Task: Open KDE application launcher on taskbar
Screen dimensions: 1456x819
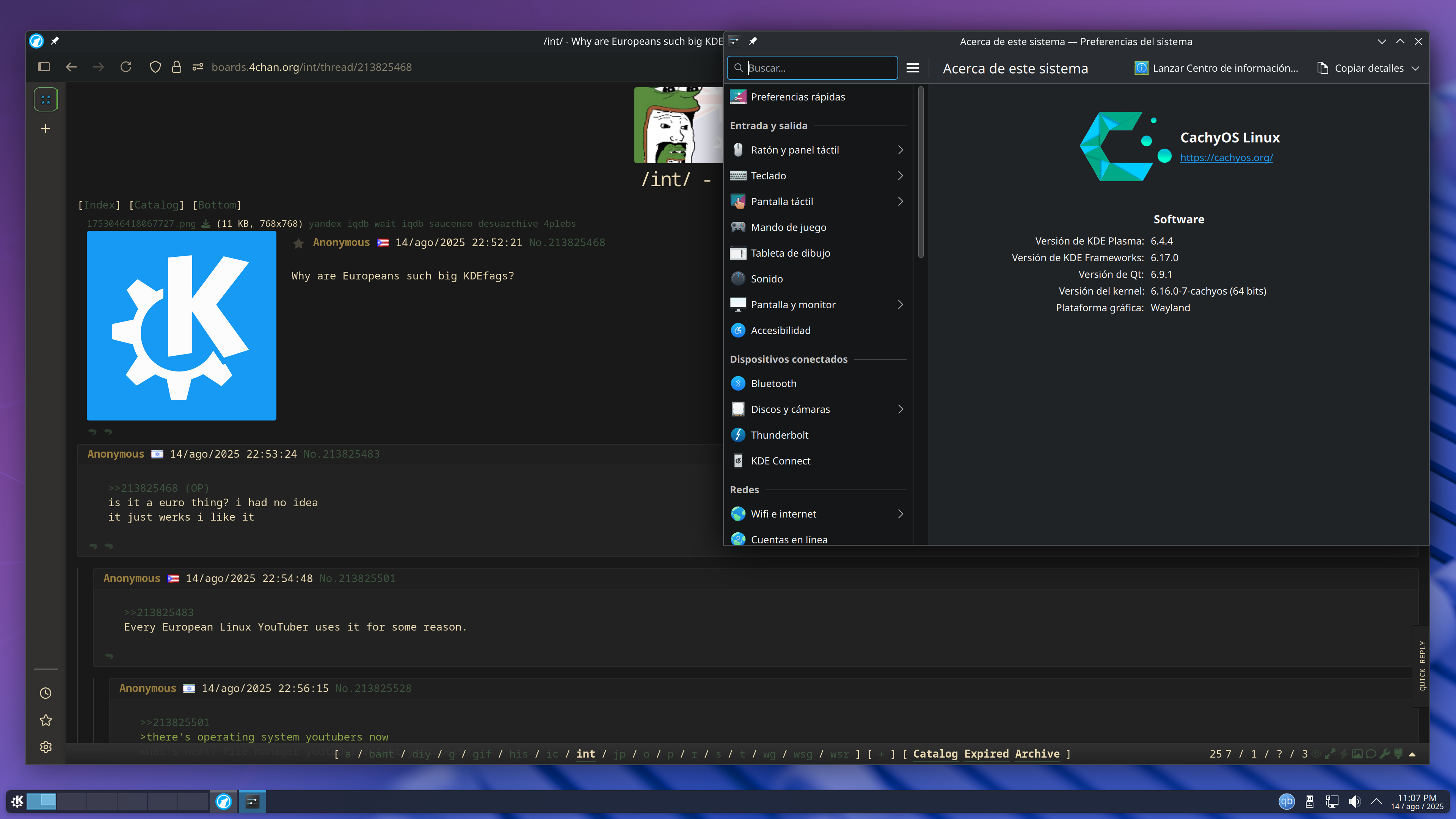Action: [x=17, y=801]
